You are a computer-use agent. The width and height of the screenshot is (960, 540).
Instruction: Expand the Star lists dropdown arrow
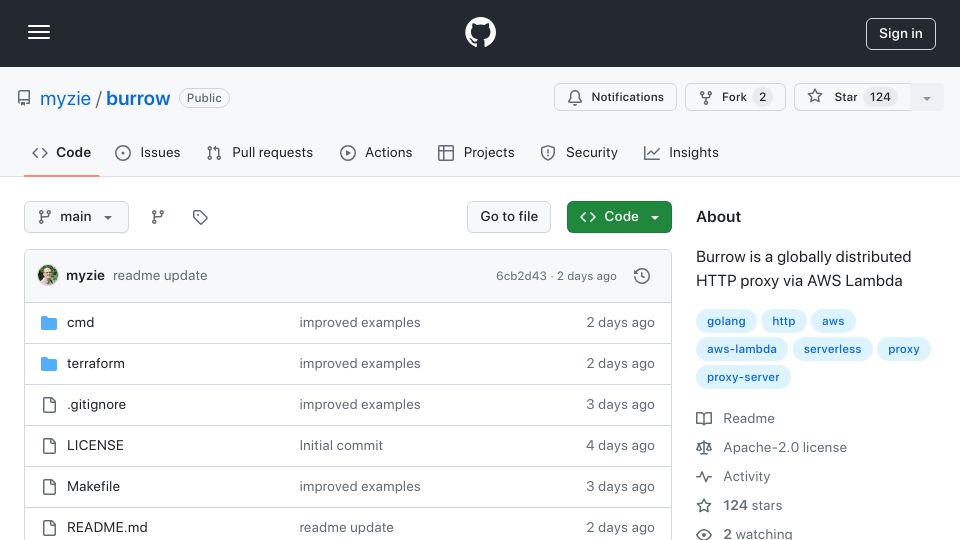tap(926, 97)
